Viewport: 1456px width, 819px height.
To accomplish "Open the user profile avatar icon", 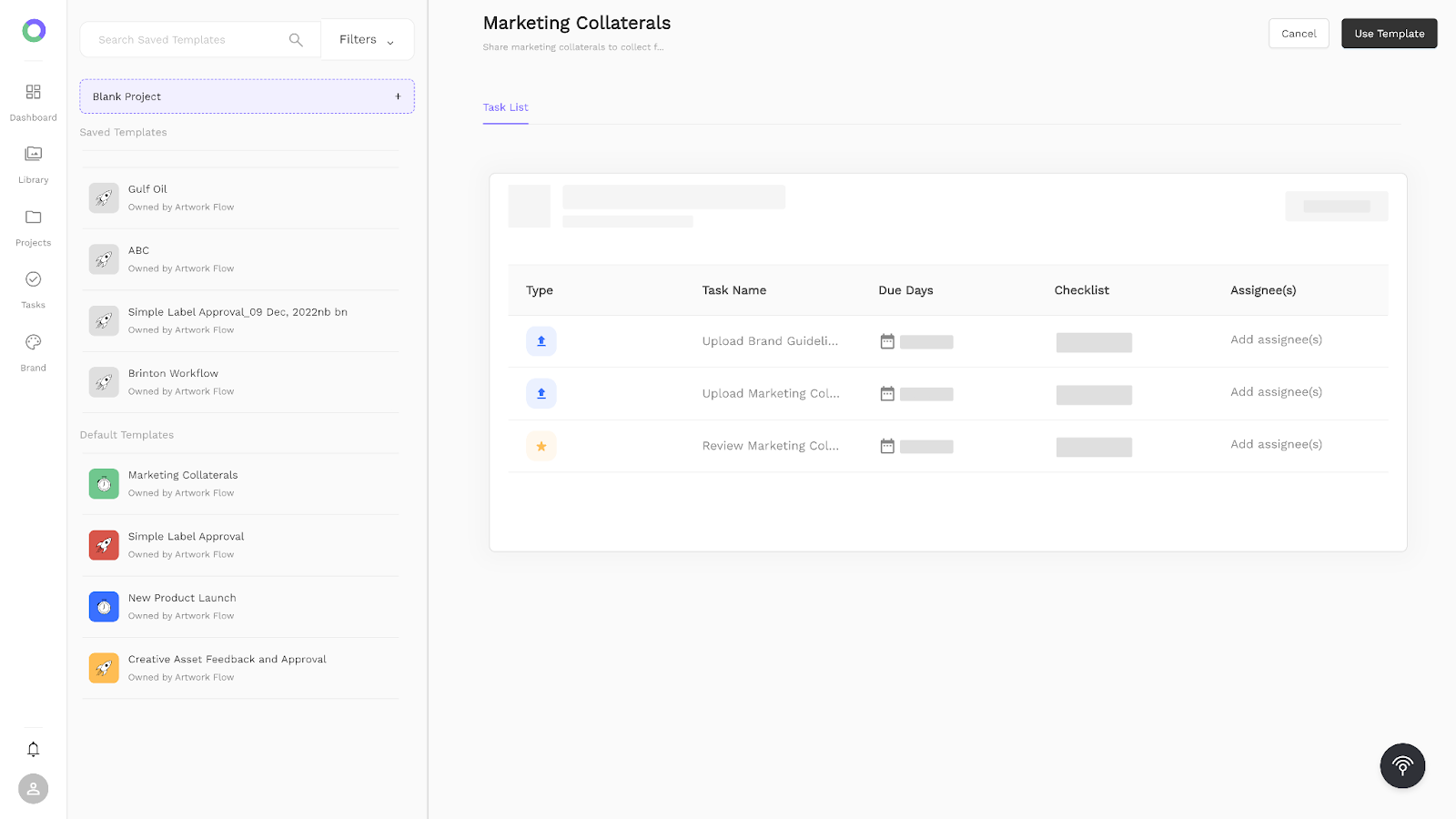I will [33, 788].
